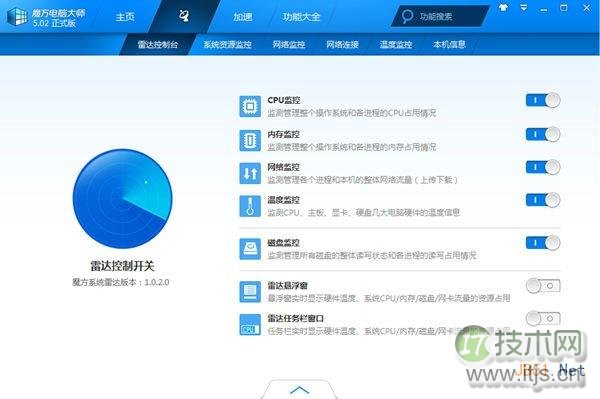Focus the 功能搜索 search field
The width and height of the screenshot is (600, 399).
(440, 16)
